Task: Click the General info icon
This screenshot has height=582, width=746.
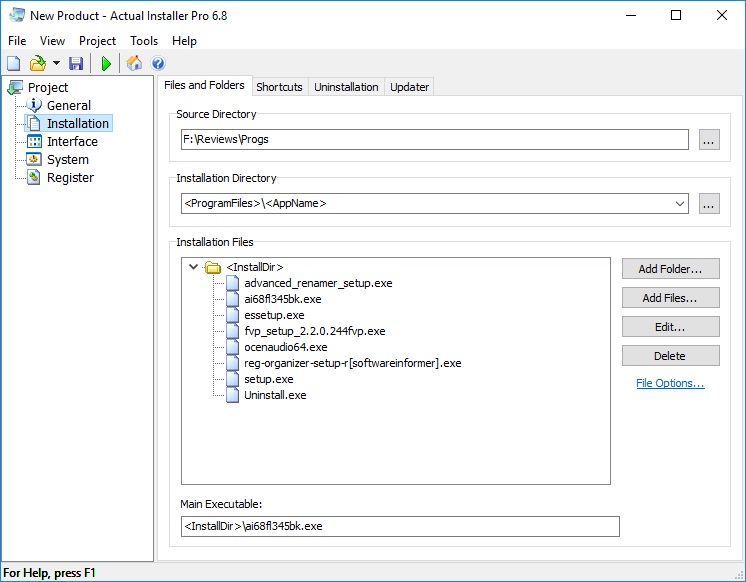Action: pos(34,105)
